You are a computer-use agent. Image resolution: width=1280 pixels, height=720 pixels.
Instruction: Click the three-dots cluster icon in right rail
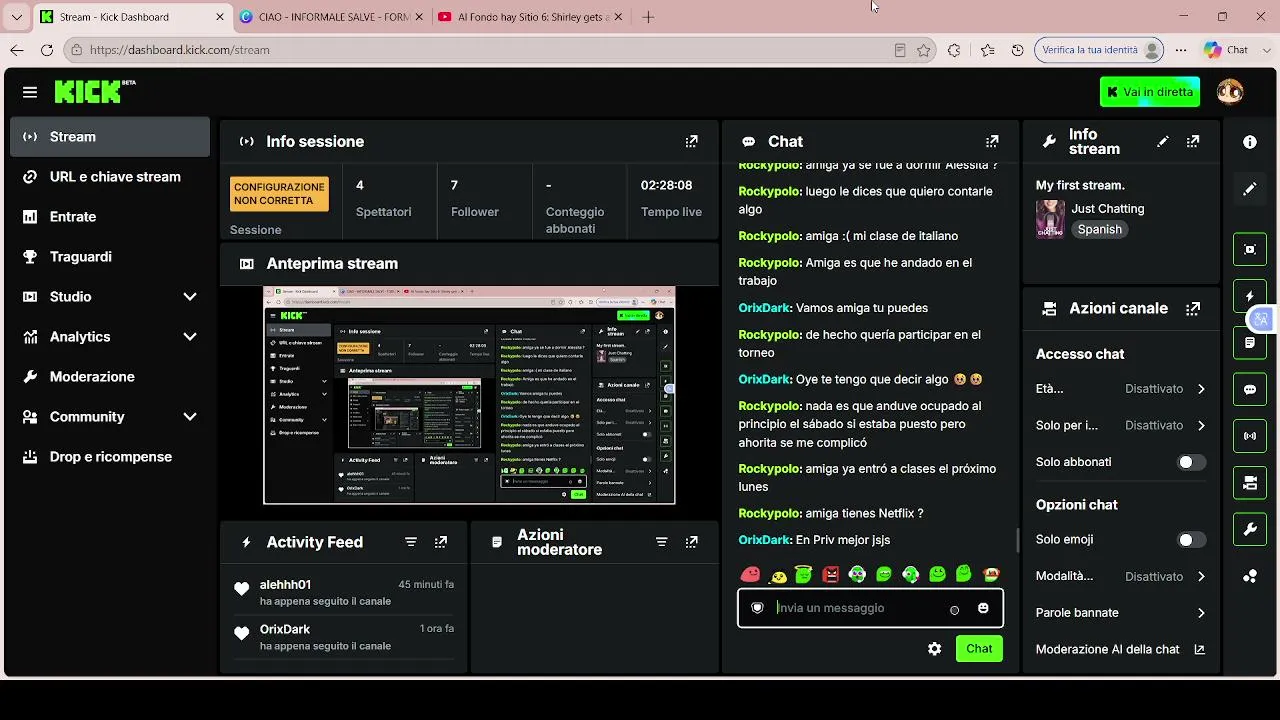point(1250,576)
